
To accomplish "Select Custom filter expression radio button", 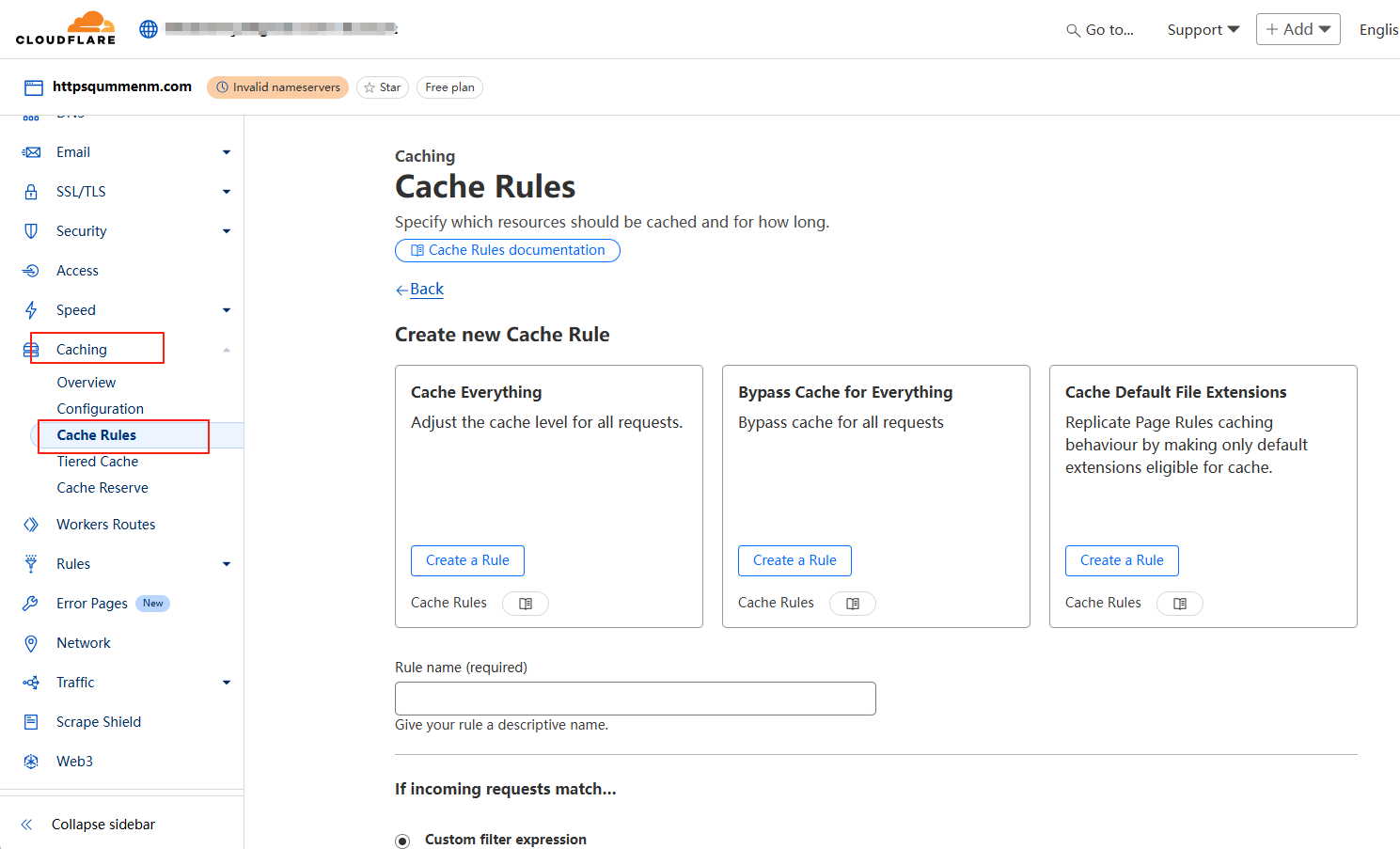I will [402, 841].
